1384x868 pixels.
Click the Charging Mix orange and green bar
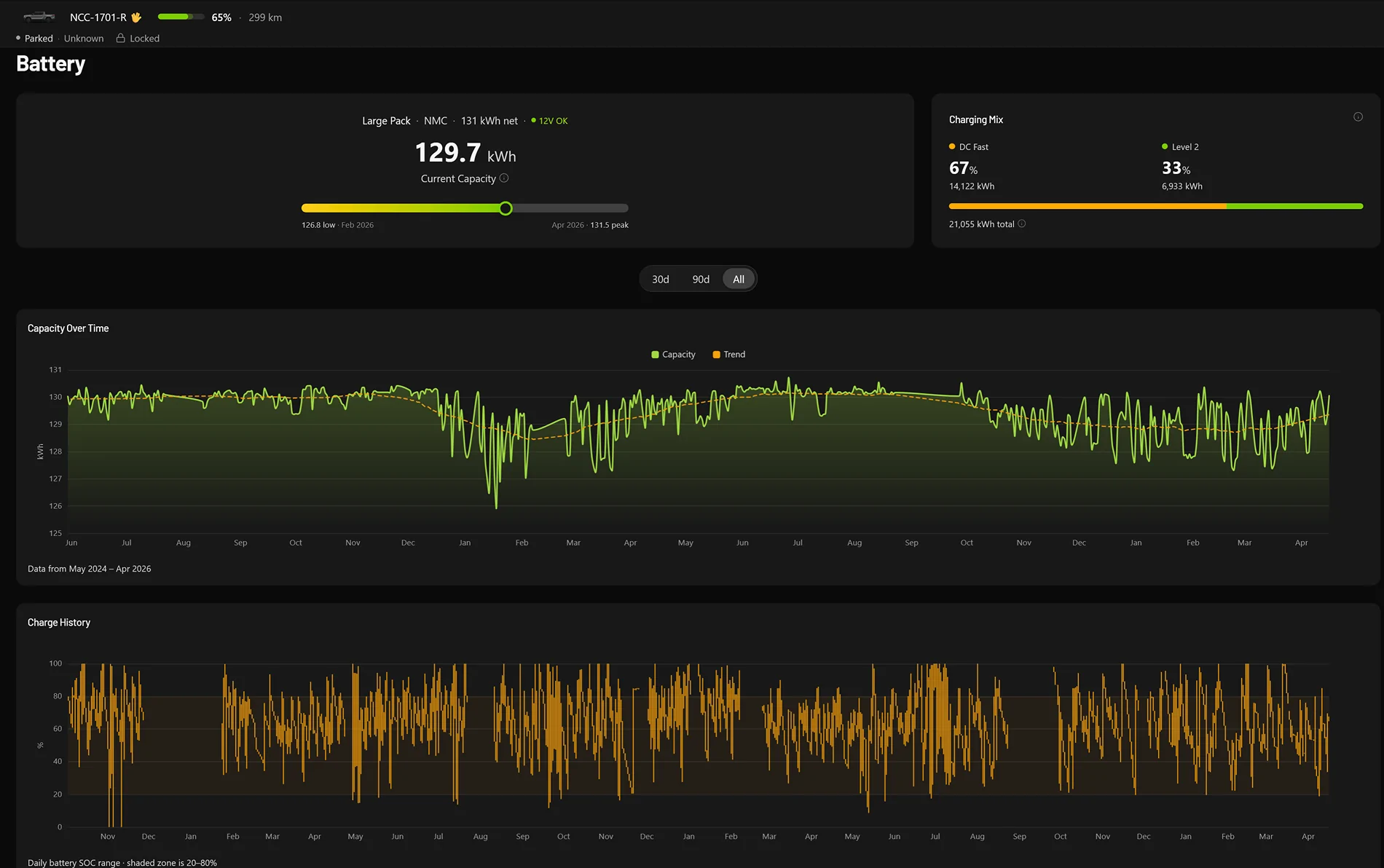[x=1156, y=206]
